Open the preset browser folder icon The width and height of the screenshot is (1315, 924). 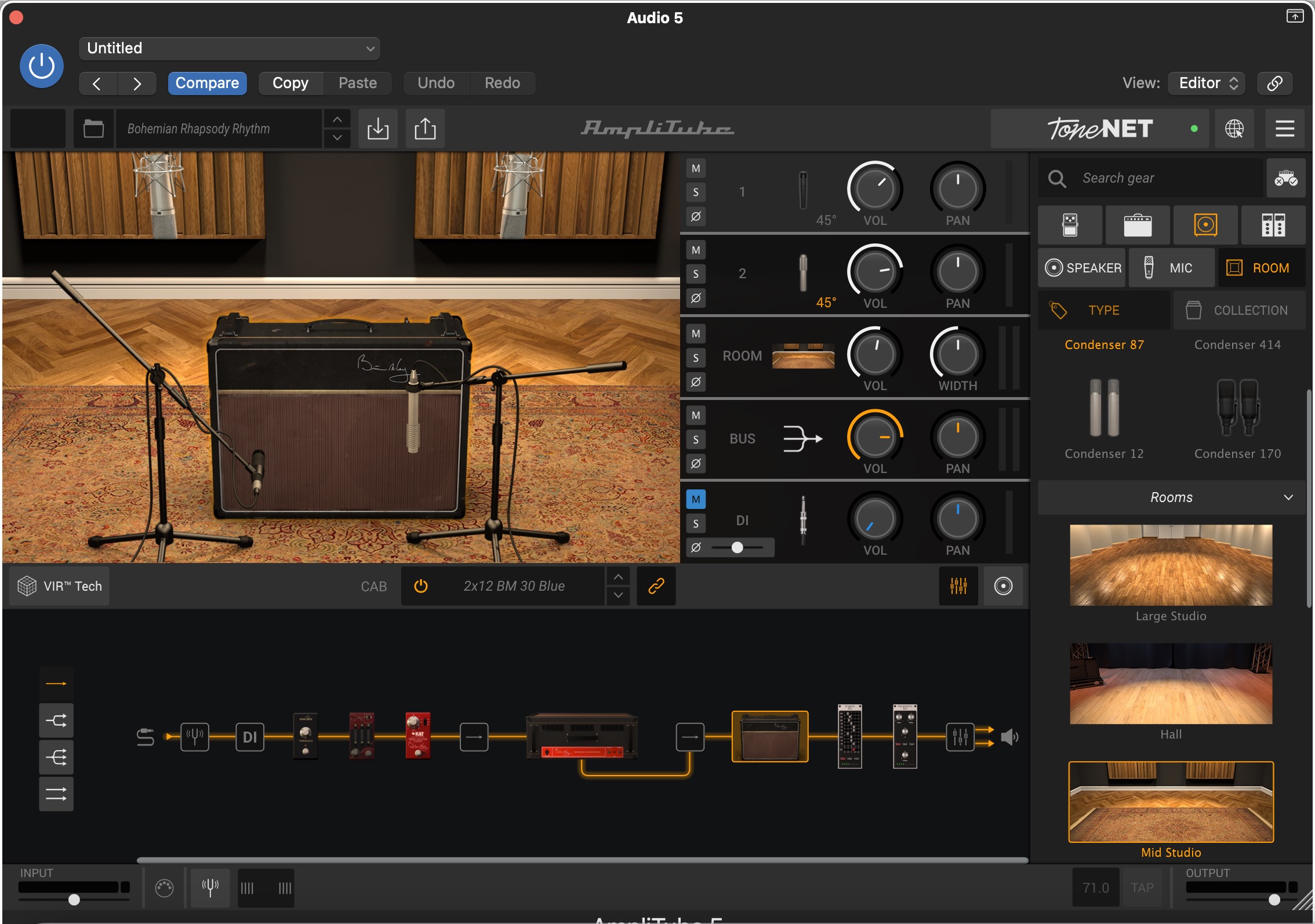point(93,129)
